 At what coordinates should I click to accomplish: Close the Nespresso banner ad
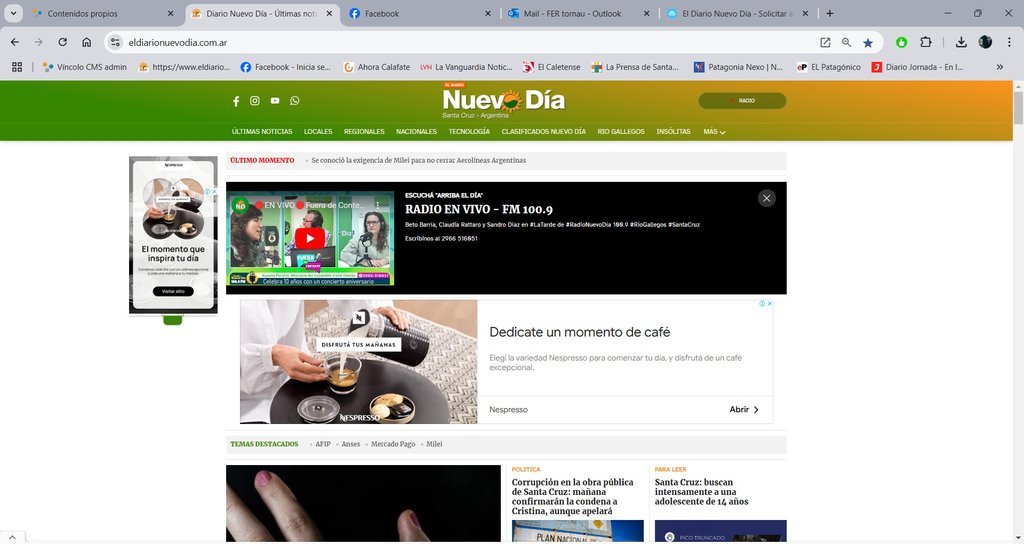(x=769, y=304)
